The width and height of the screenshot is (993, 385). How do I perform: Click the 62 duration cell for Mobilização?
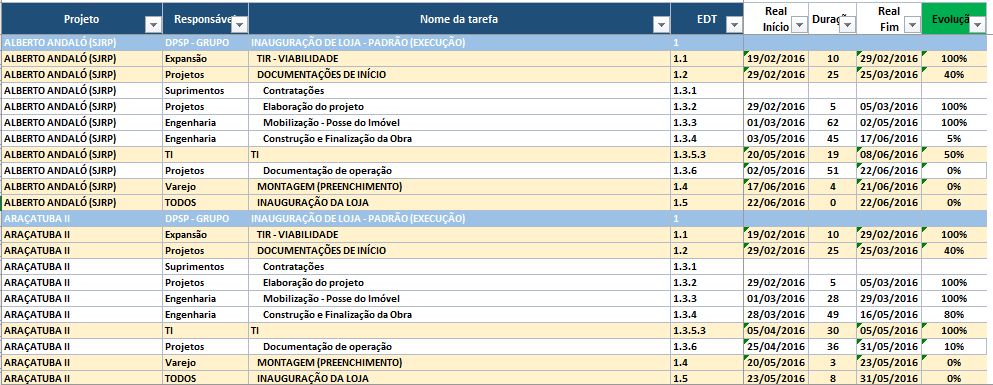point(833,123)
